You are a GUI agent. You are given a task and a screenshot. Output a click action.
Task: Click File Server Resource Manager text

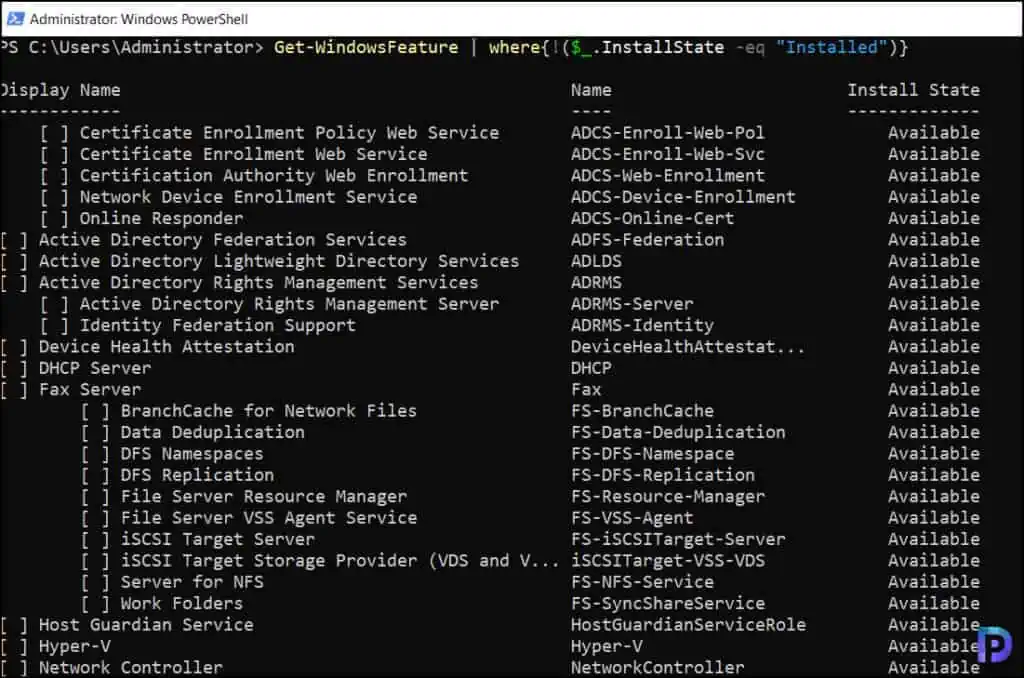264,496
